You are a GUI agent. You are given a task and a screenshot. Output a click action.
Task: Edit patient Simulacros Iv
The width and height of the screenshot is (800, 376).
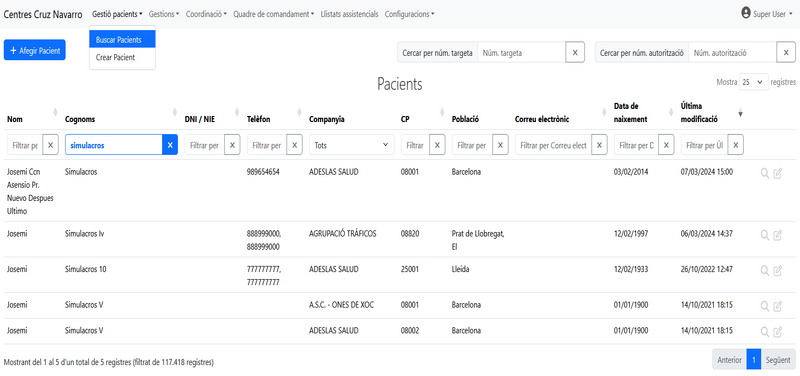tap(778, 235)
